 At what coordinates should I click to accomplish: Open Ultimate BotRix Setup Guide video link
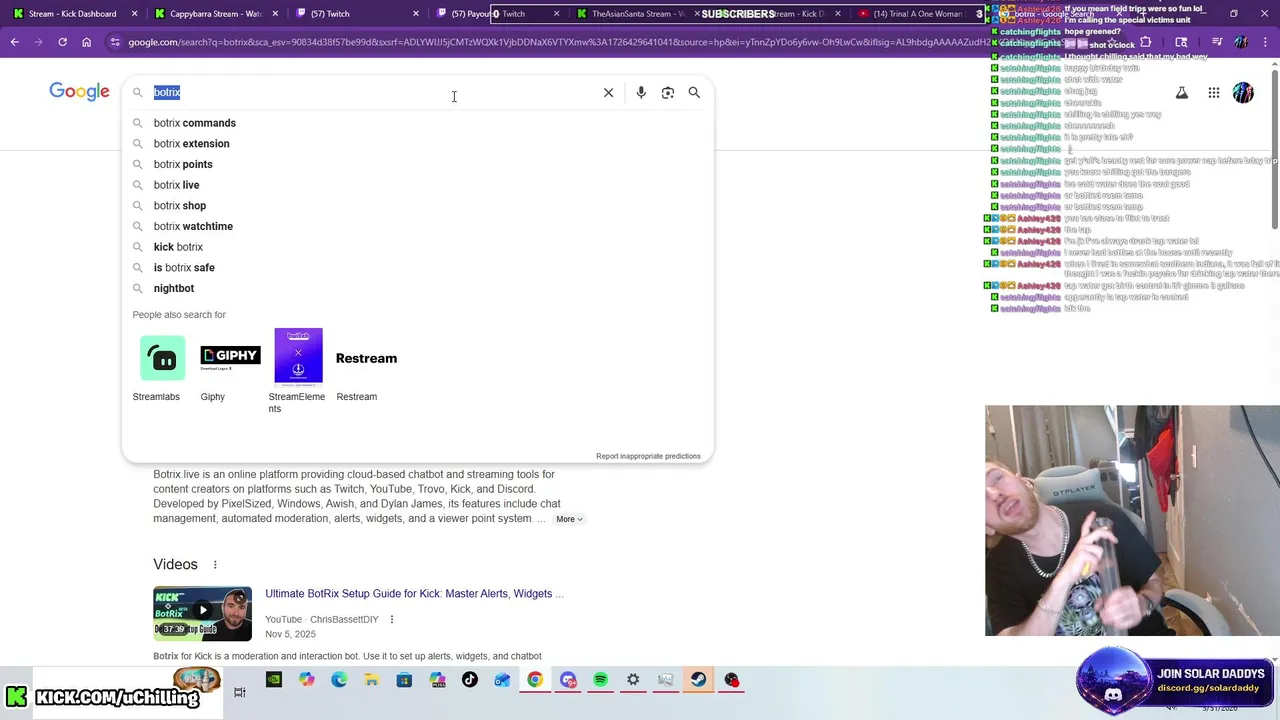pos(414,594)
